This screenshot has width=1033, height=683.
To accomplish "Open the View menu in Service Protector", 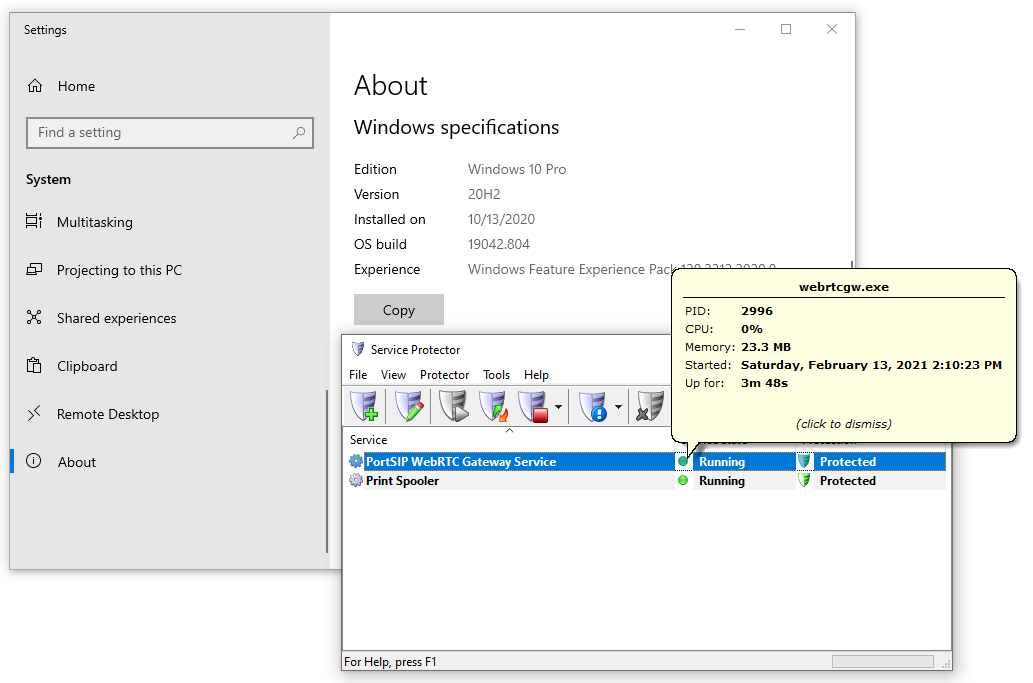I will (x=393, y=375).
